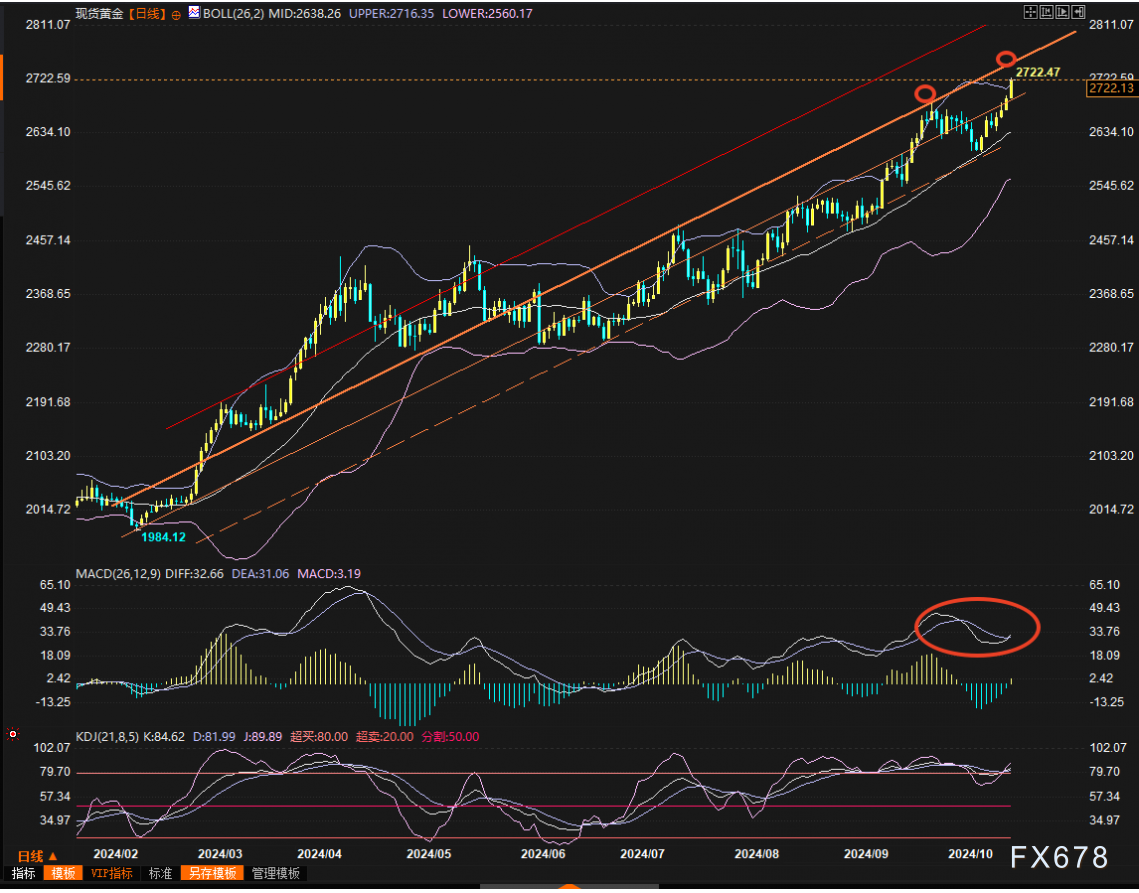
Task: Click the 另存模板 button
Action: 210,873
